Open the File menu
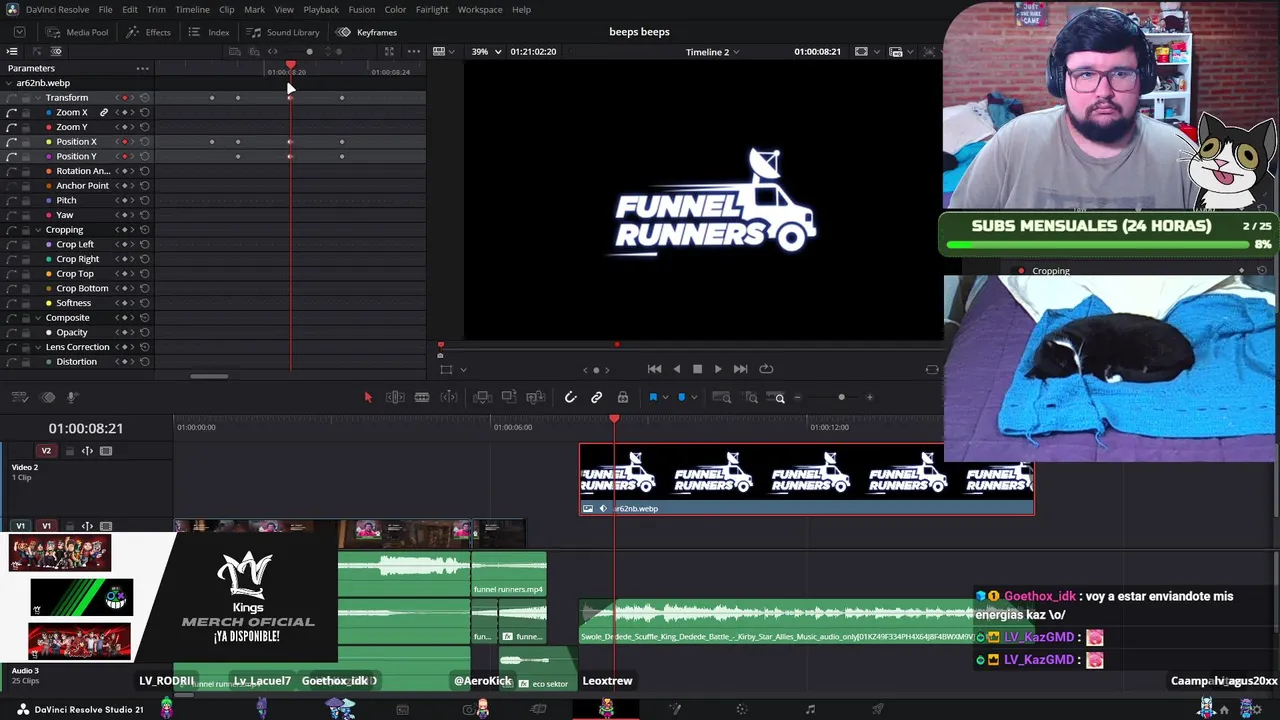Image resolution: width=1280 pixels, height=720 pixels. pos(105,10)
